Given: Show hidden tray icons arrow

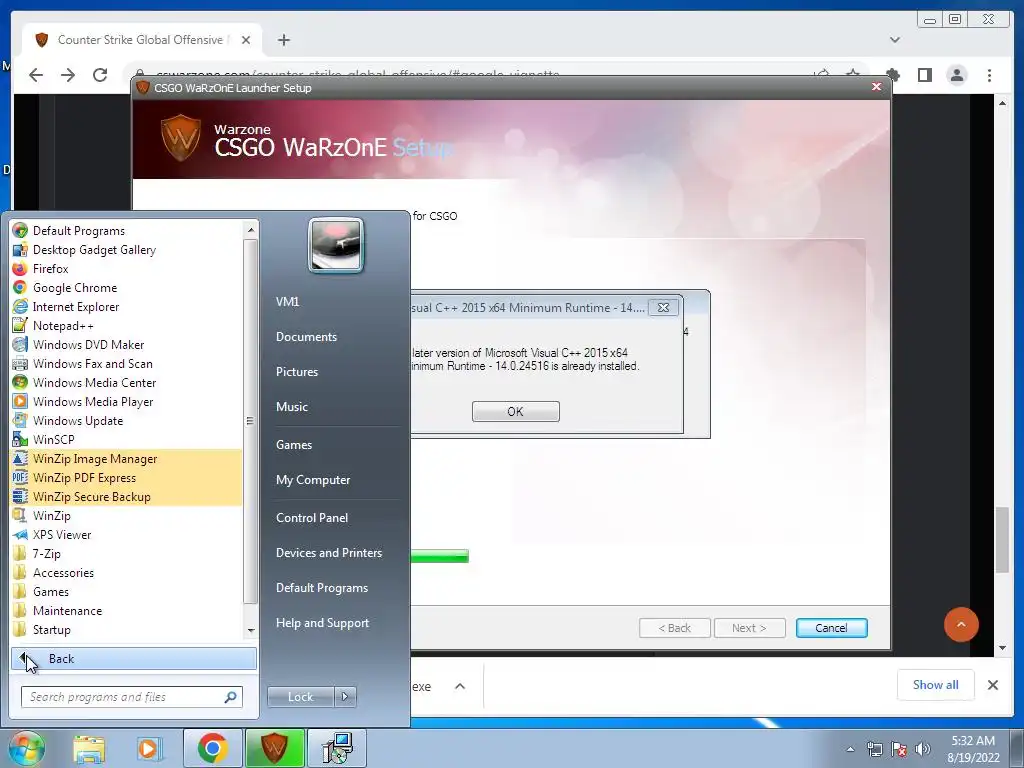Looking at the screenshot, I should [850, 749].
